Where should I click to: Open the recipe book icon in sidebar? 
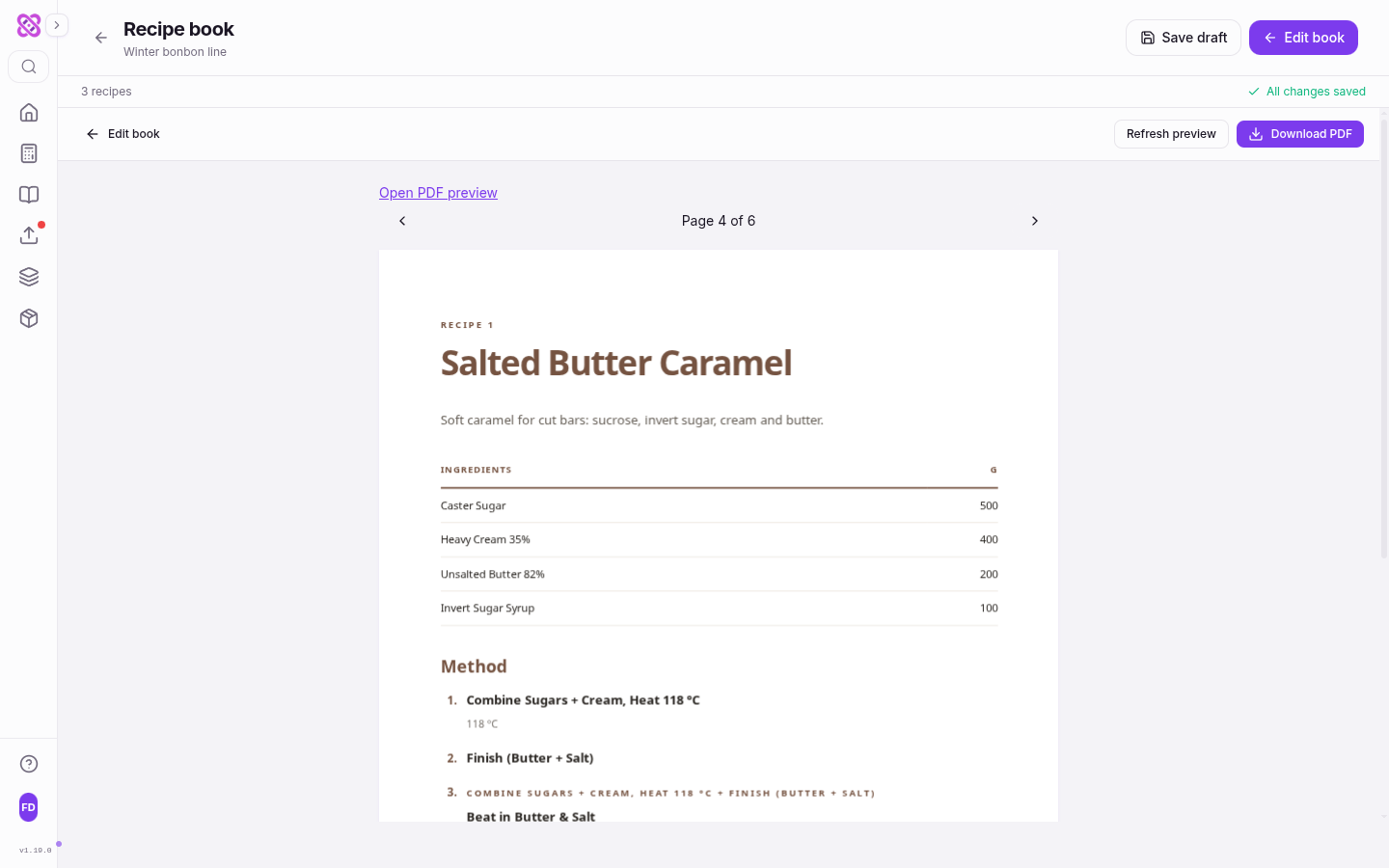[29, 195]
